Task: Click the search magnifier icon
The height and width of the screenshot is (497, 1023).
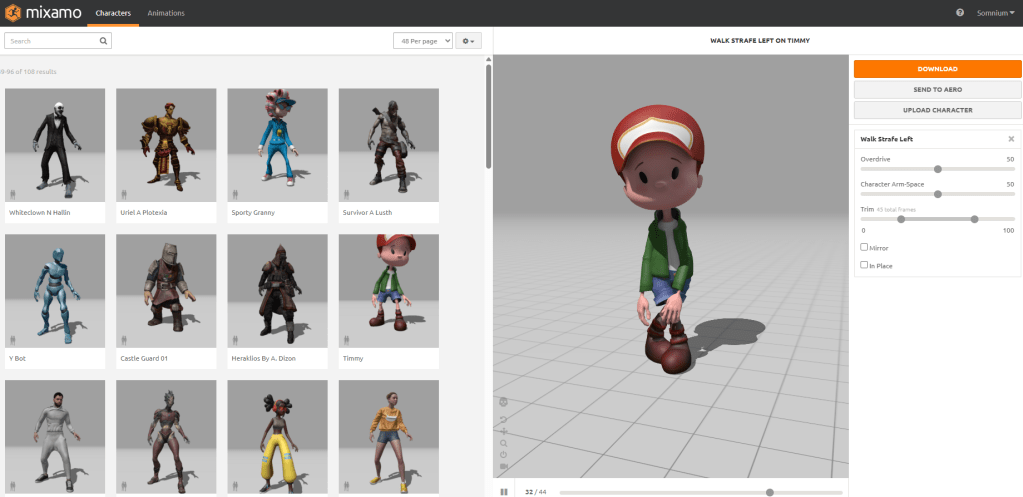Action: (103, 41)
